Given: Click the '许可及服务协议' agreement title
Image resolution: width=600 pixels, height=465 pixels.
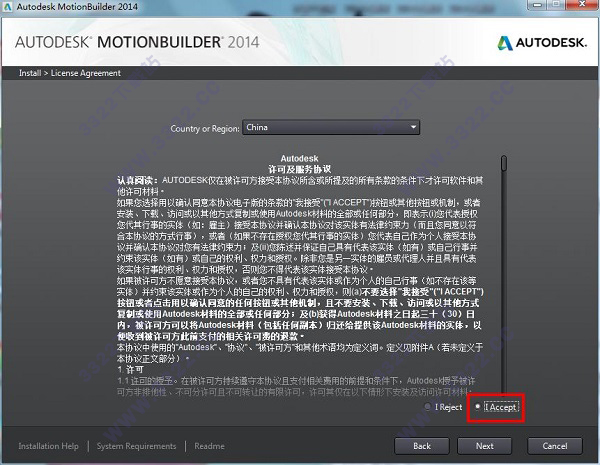Looking at the screenshot, I should pos(299,169).
